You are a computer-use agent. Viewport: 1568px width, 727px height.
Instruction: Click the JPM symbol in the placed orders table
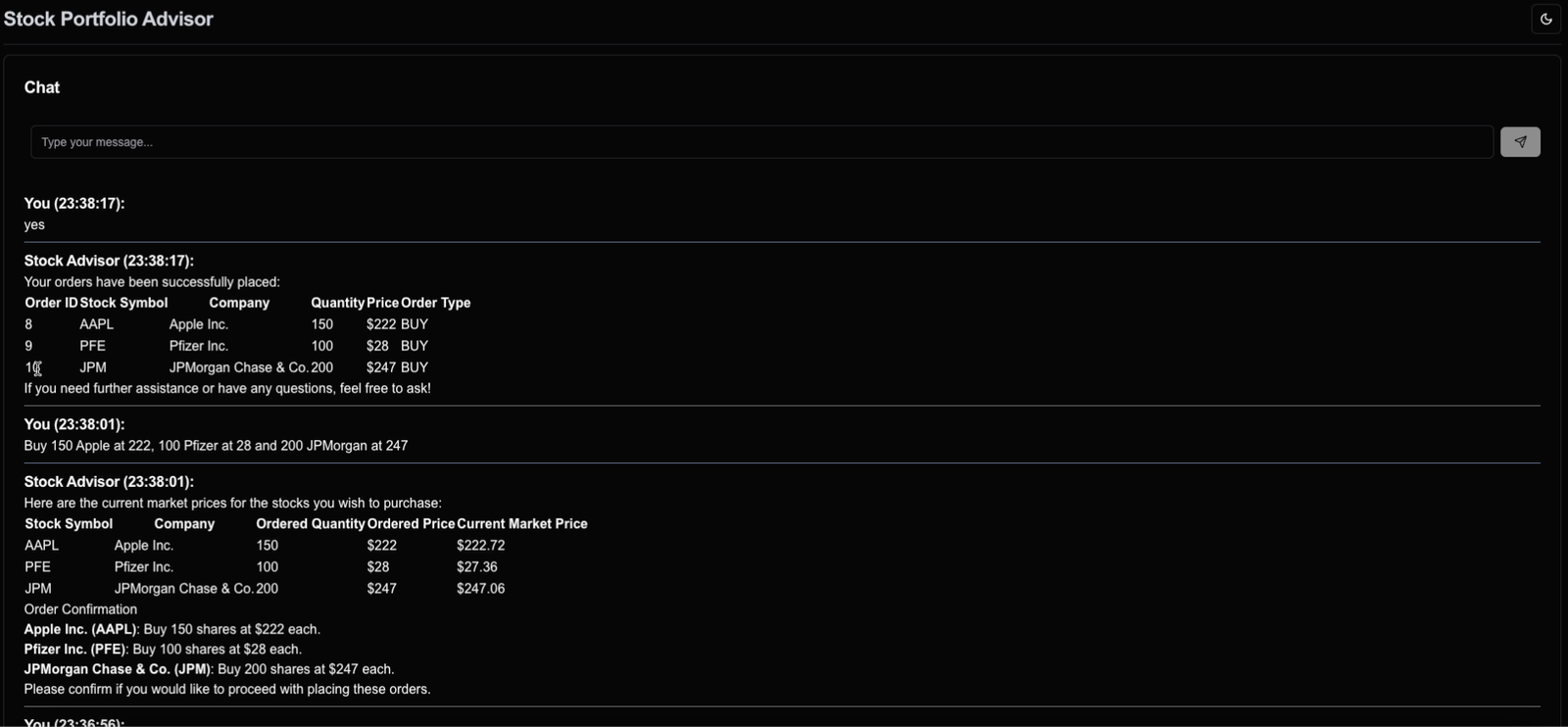(x=93, y=367)
